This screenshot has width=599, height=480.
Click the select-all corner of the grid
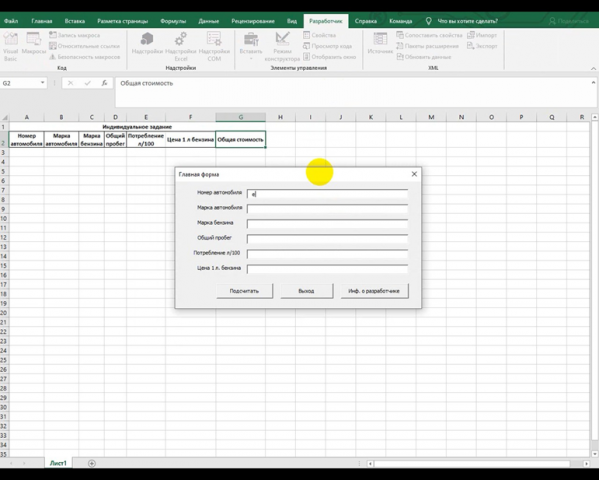tap(4, 117)
